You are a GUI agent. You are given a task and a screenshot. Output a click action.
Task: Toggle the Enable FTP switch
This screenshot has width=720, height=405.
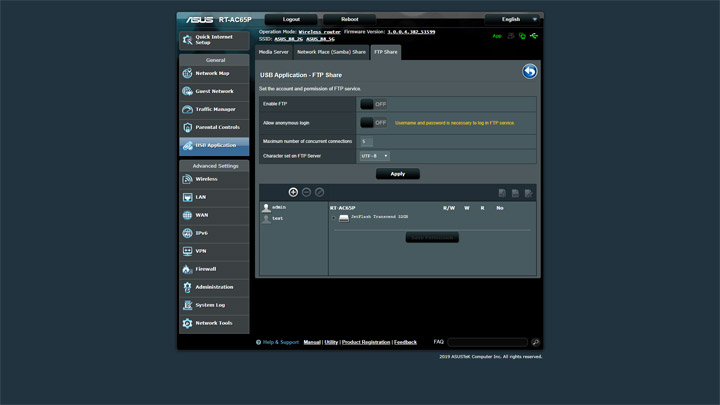pyautogui.click(x=373, y=104)
